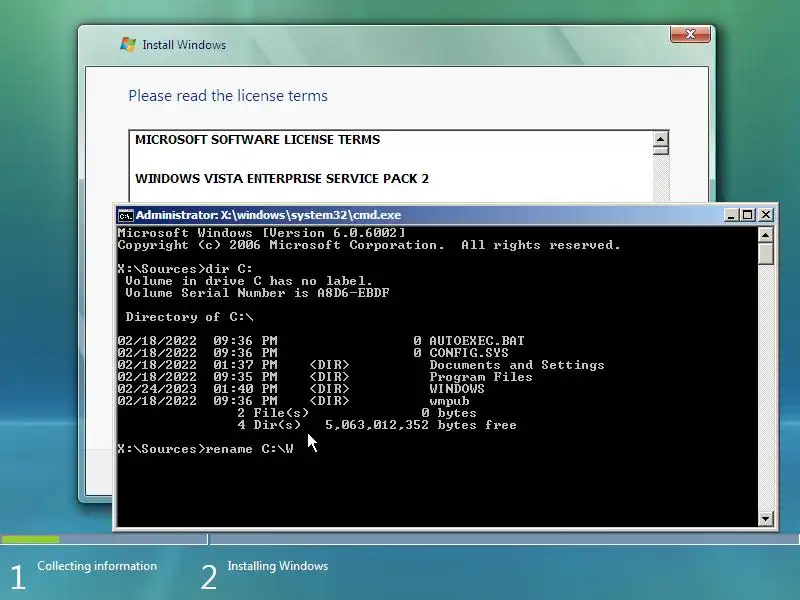Close the cmd.exe command prompt window
Image resolution: width=800 pixels, height=600 pixels.
[766, 215]
